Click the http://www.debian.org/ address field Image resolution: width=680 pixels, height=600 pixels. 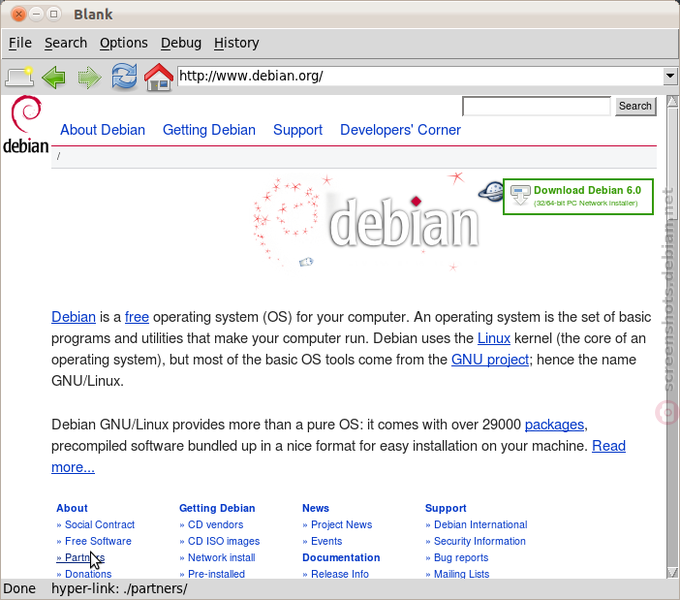click(x=420, y=76)
